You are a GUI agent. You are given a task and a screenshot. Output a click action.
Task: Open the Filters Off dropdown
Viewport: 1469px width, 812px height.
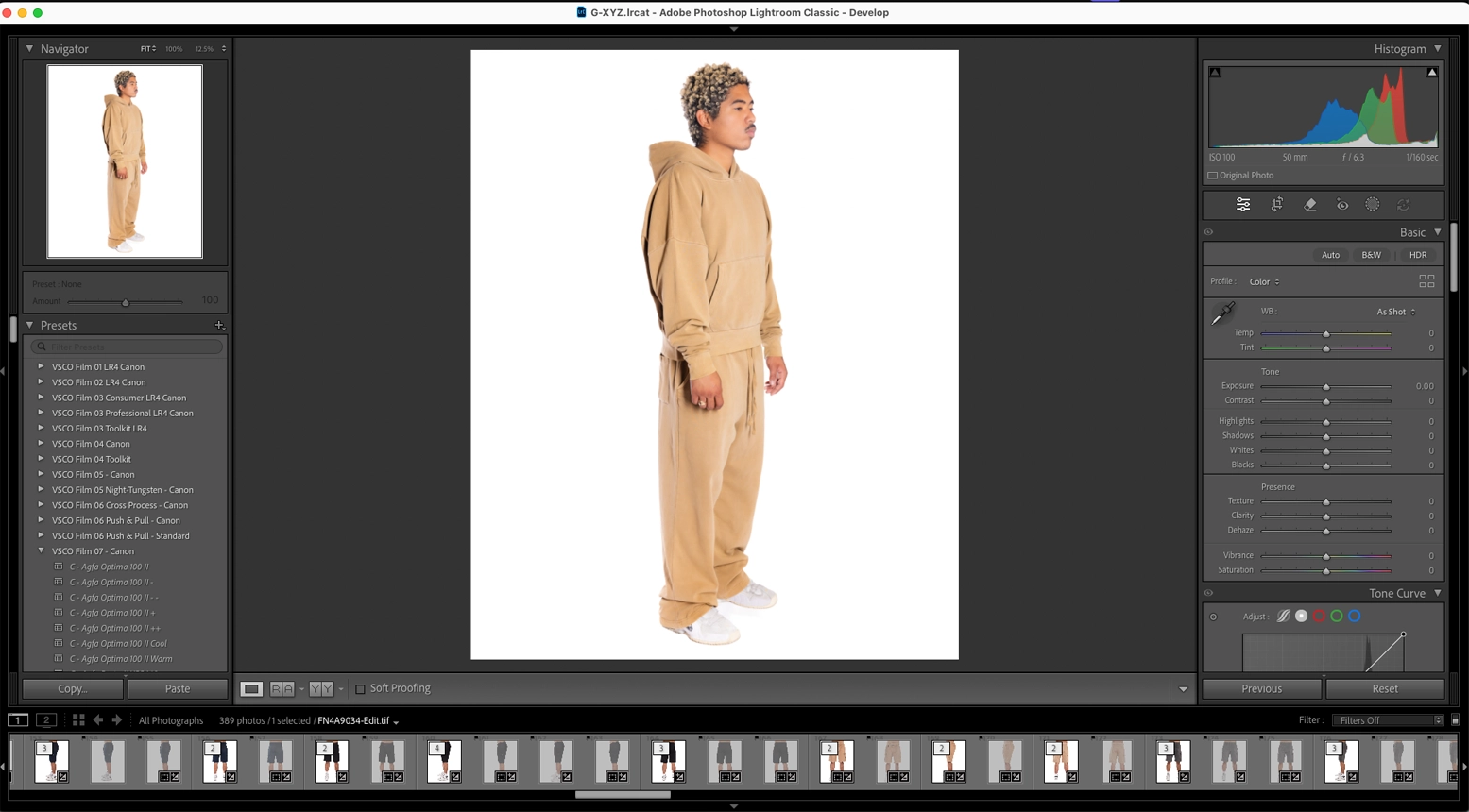coord(1387,720)
